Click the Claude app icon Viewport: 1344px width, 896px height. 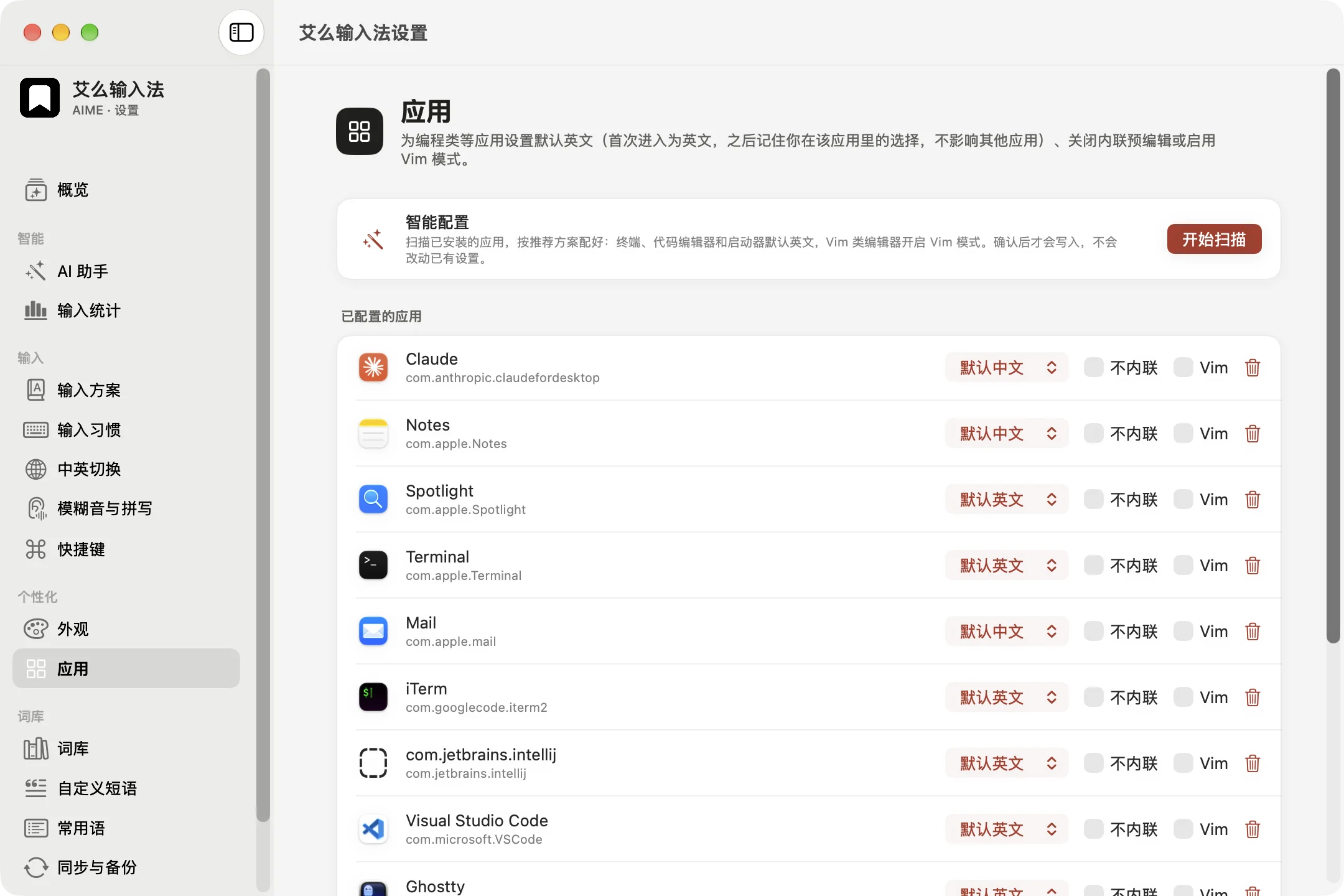373,368
